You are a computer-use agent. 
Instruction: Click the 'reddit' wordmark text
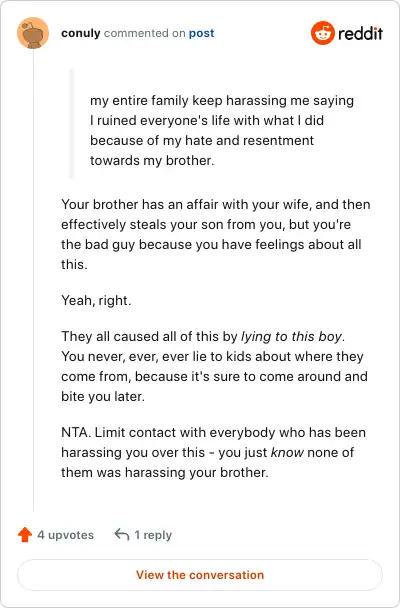coord(360,34)
